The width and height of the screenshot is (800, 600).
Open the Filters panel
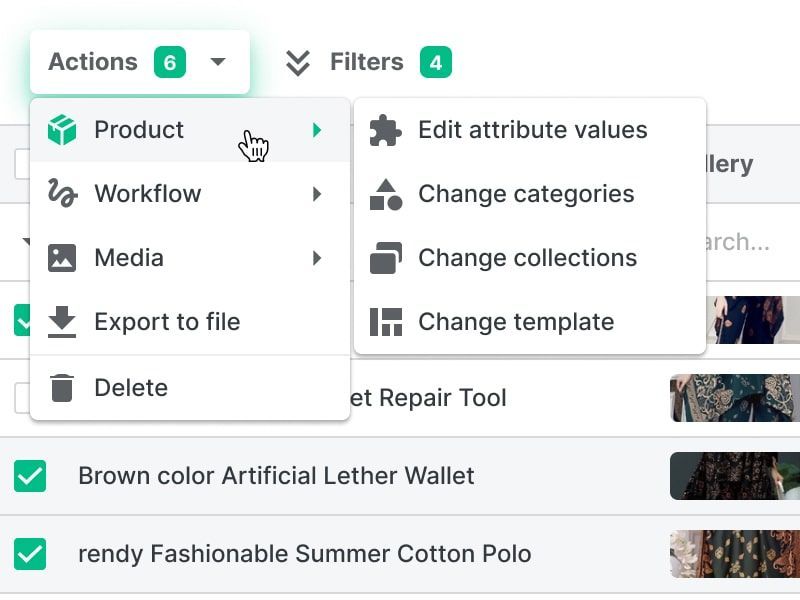click(x=366, y=62)
